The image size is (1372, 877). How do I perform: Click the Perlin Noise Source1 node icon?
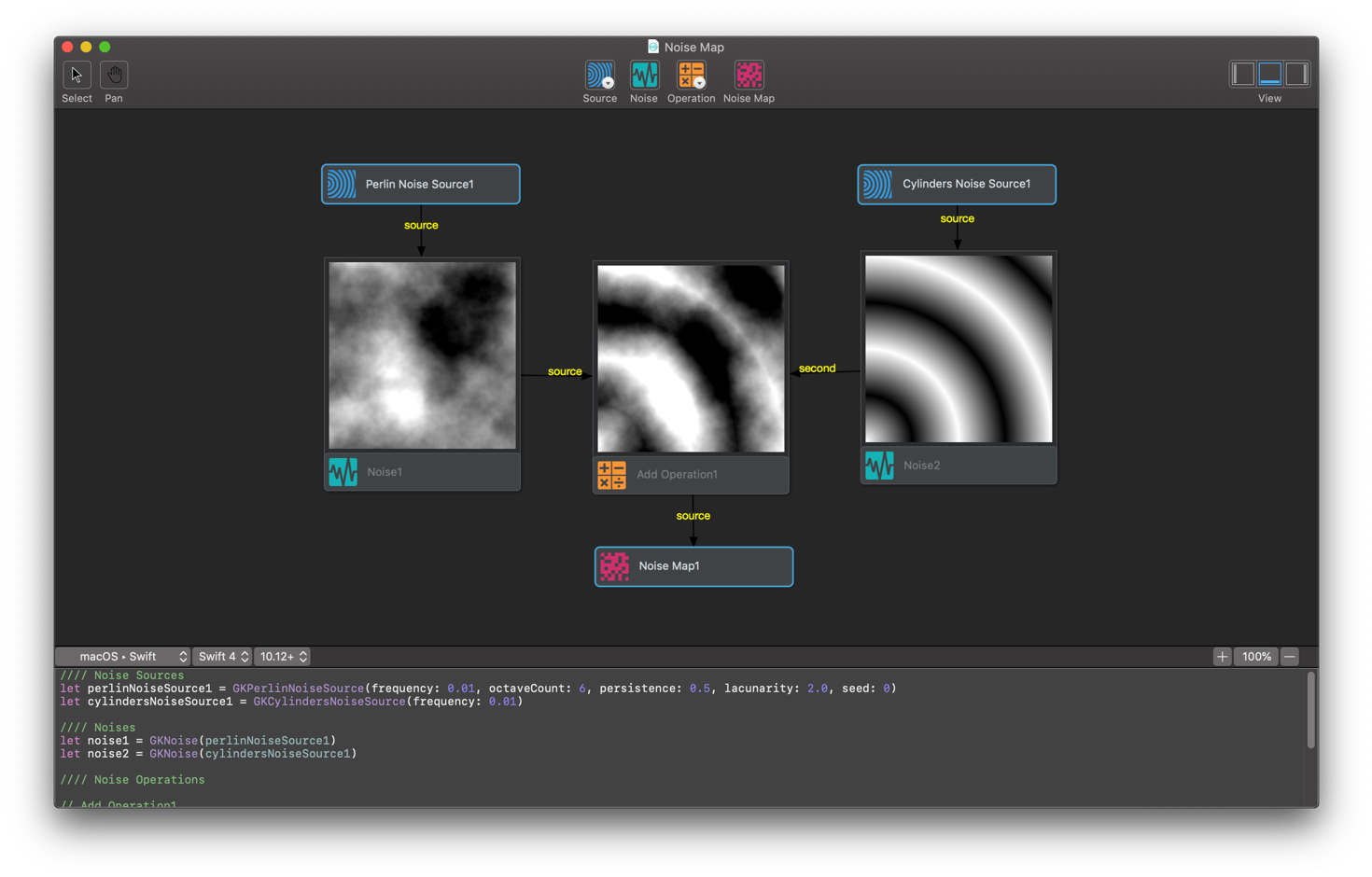pos(342,184)
